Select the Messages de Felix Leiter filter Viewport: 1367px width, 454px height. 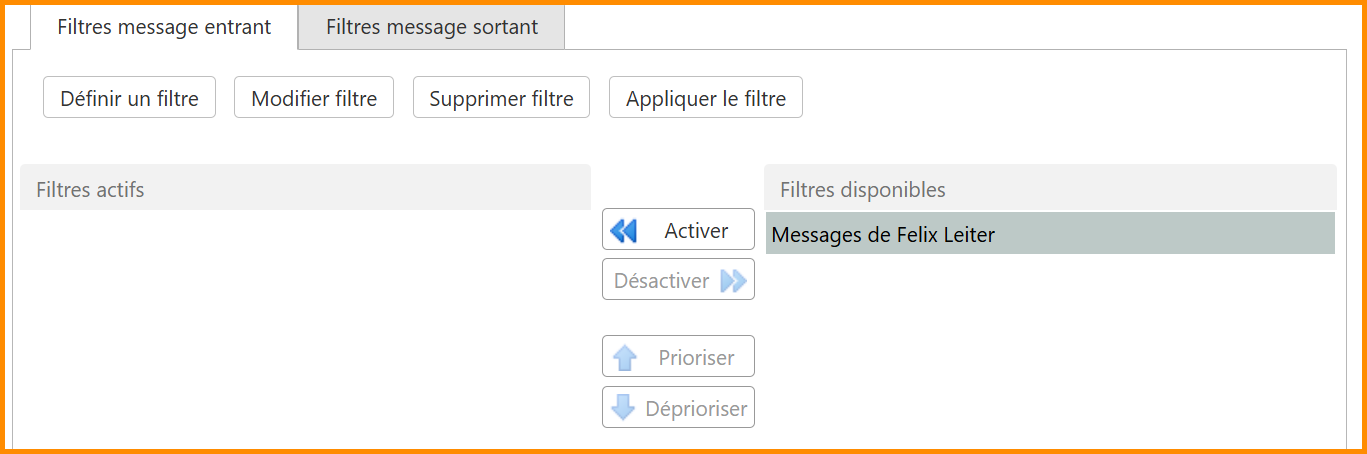[1049, 234]
